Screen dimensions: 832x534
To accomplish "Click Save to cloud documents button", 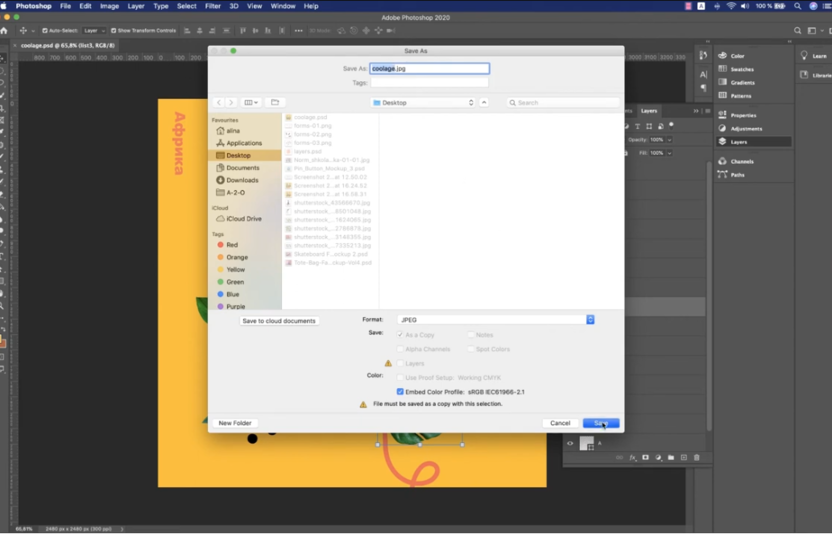I will [279, 321].
